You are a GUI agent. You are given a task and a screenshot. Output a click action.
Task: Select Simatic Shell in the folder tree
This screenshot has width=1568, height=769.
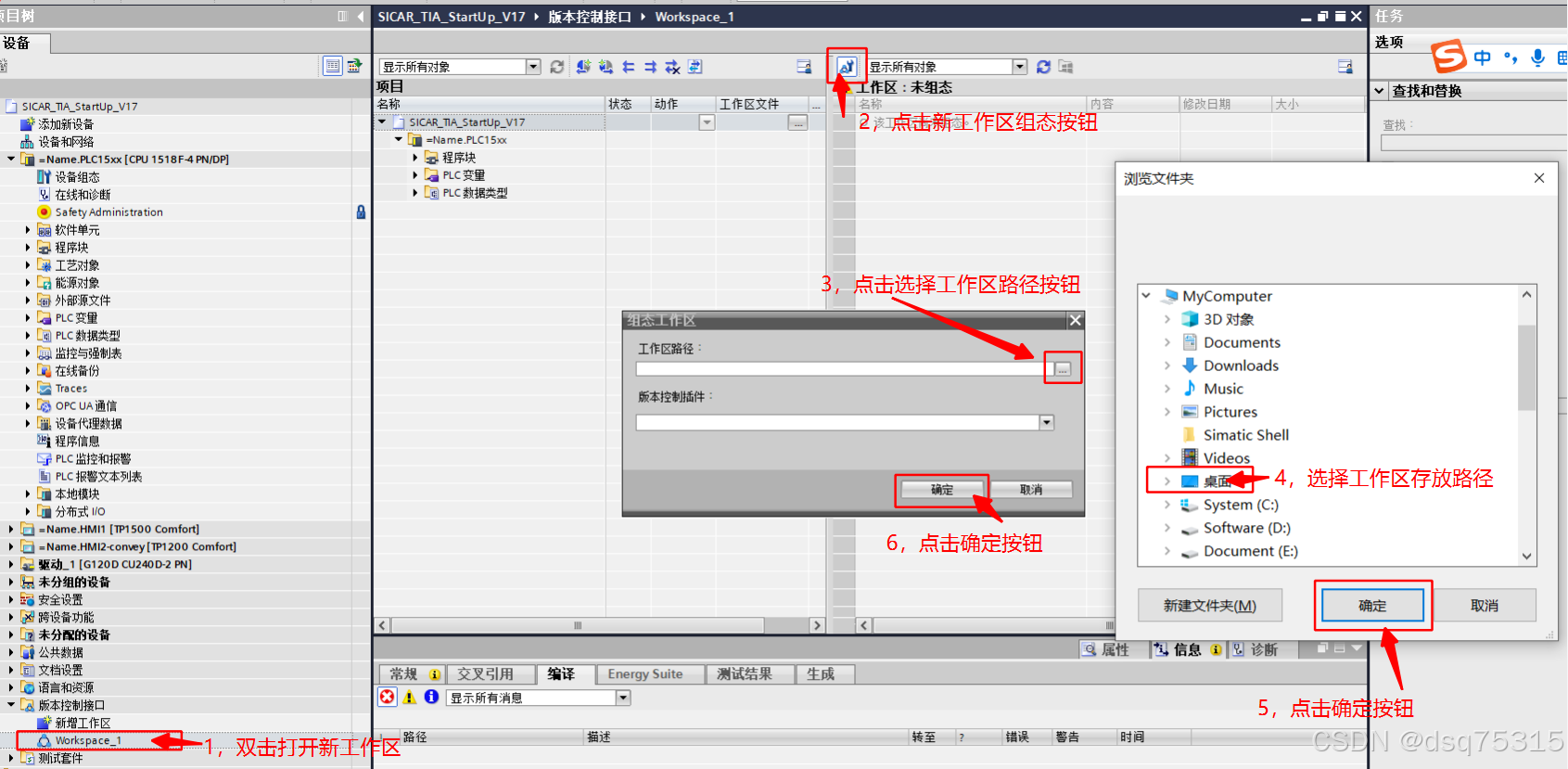pos(1245,435)
